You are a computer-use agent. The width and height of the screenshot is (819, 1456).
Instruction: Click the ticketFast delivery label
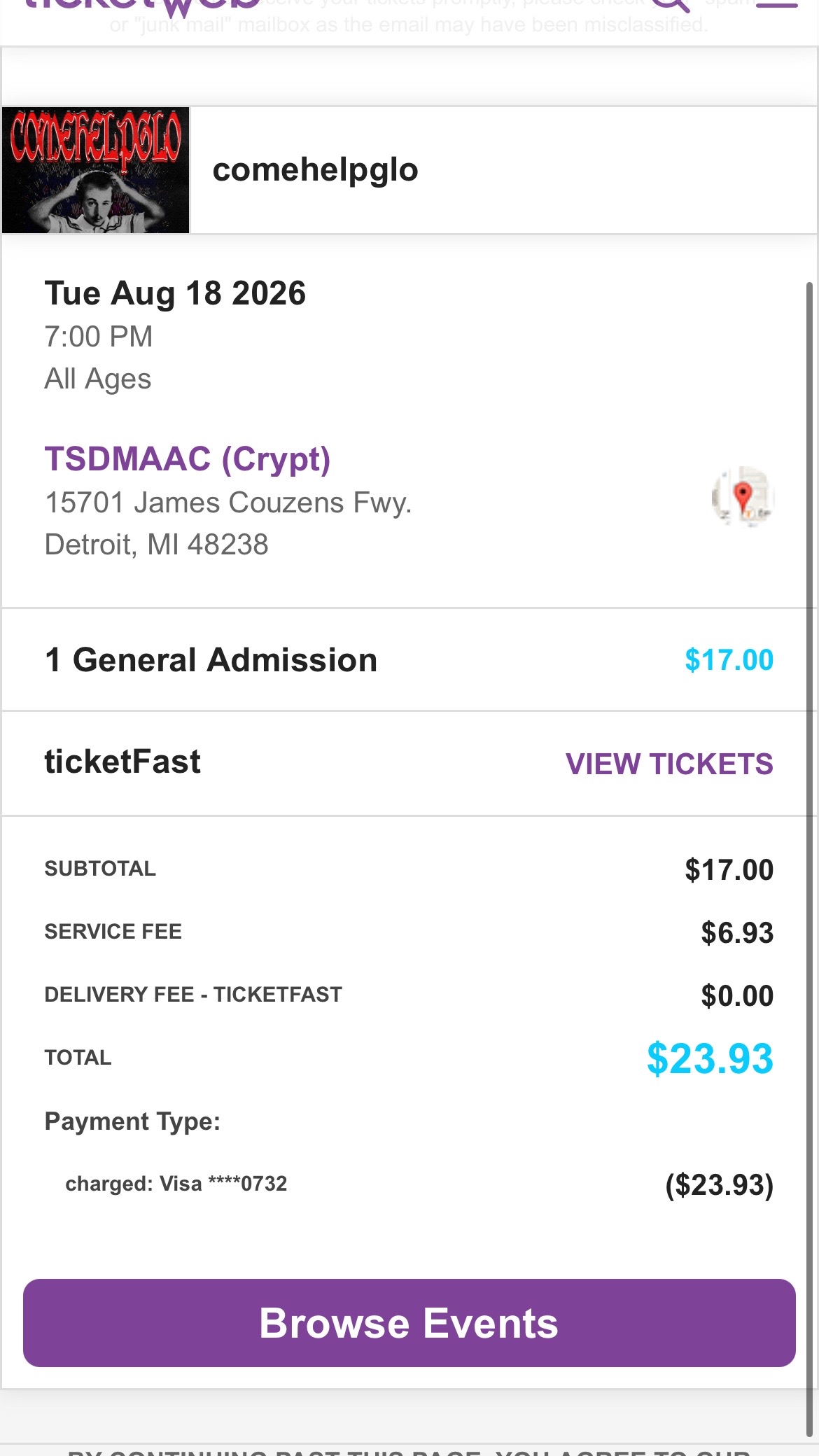[122, 762]
